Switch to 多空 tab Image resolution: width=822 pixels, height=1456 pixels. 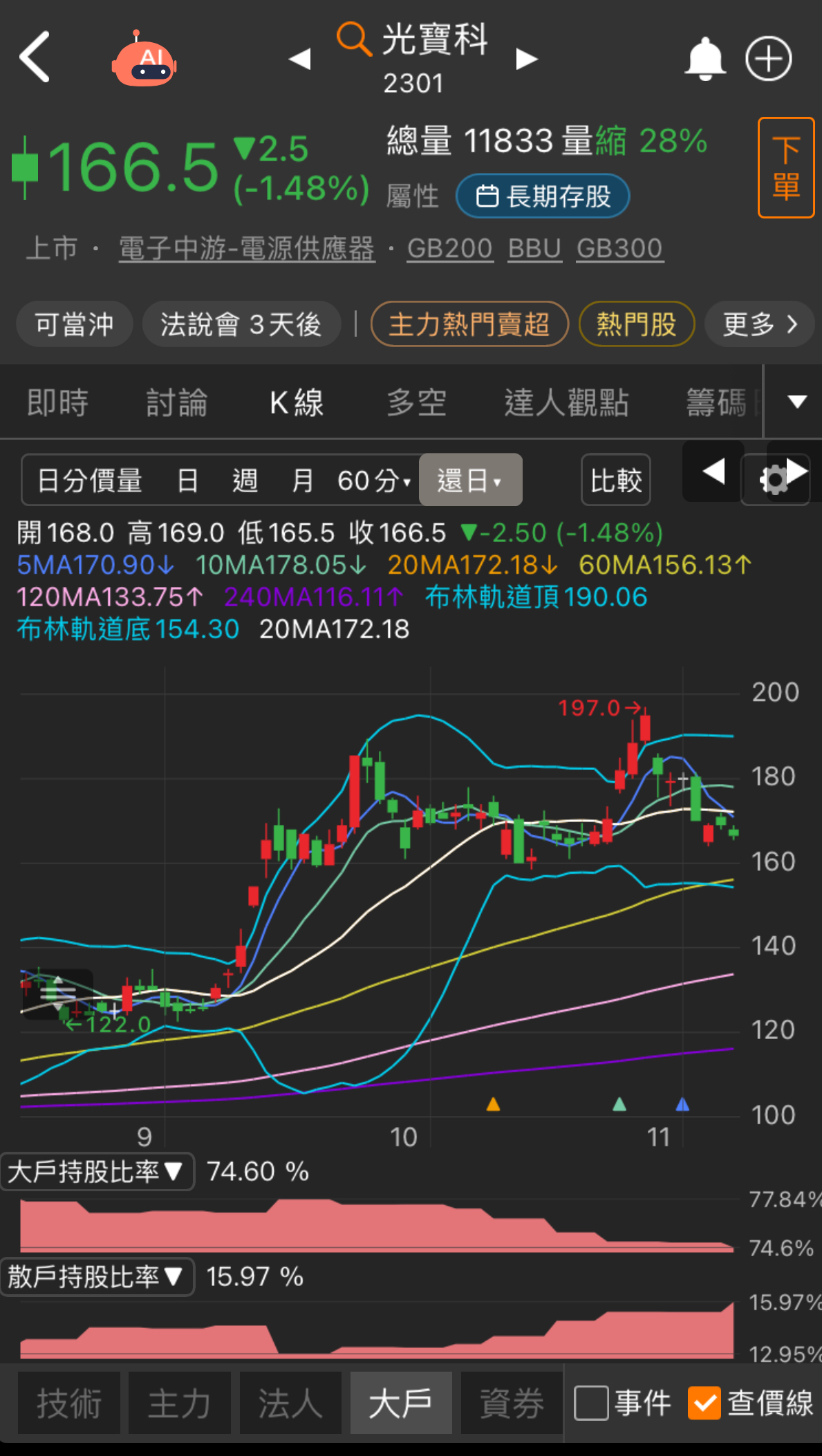[x=416, y=402]
